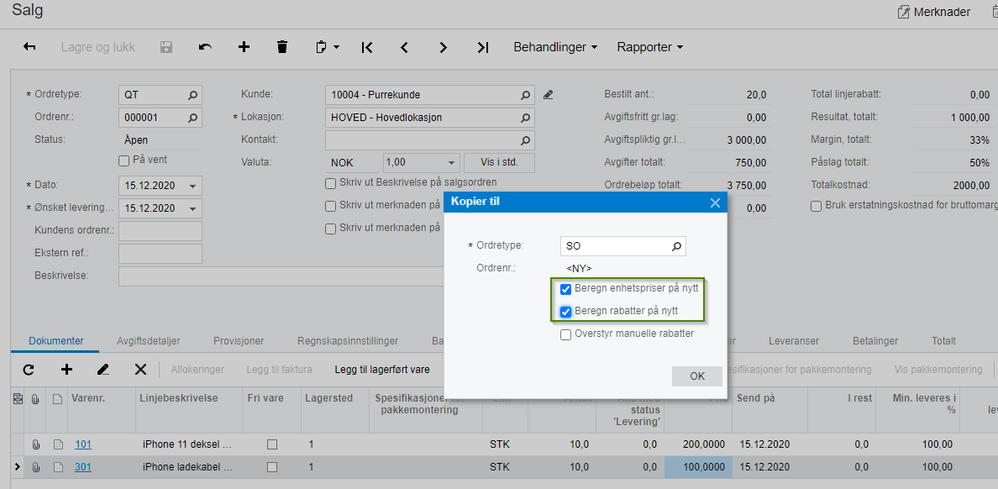This screenshot has height=489, width=998.
Task: Click the plus icon to add new order
Action: 244,47
